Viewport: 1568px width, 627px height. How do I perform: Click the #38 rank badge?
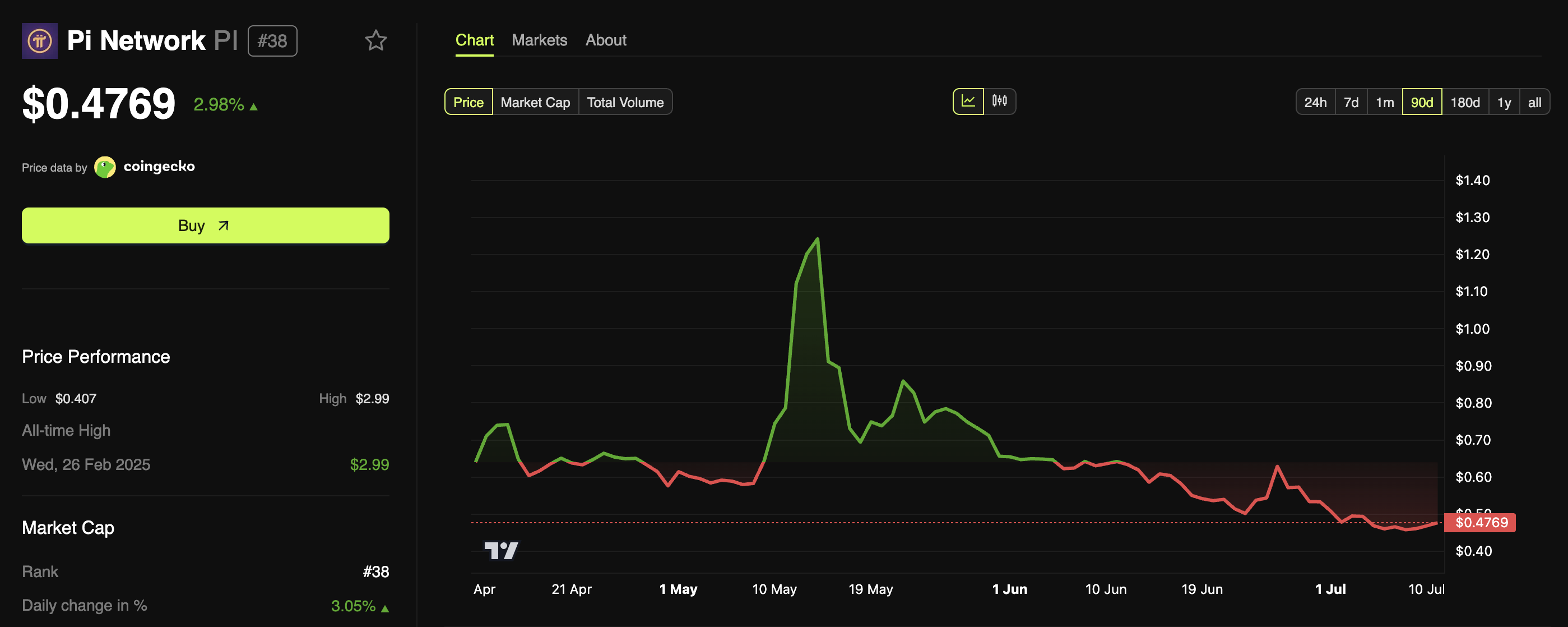(x=272, y=41)
